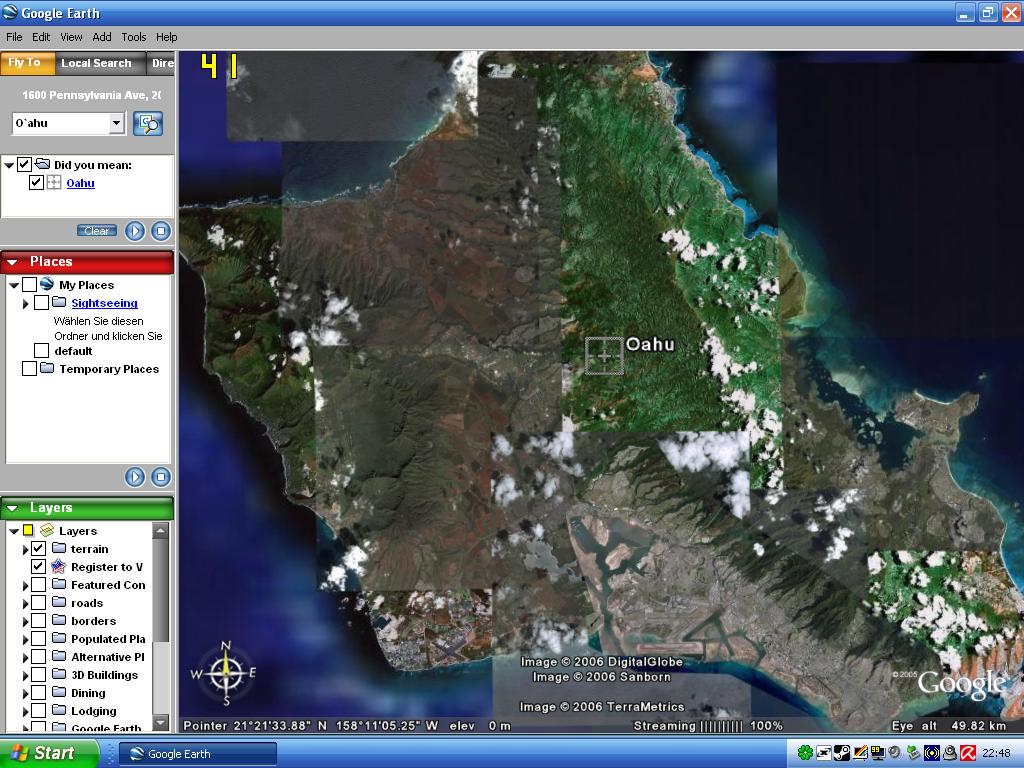Check the Temporary Places checkbox

[29, 368]
